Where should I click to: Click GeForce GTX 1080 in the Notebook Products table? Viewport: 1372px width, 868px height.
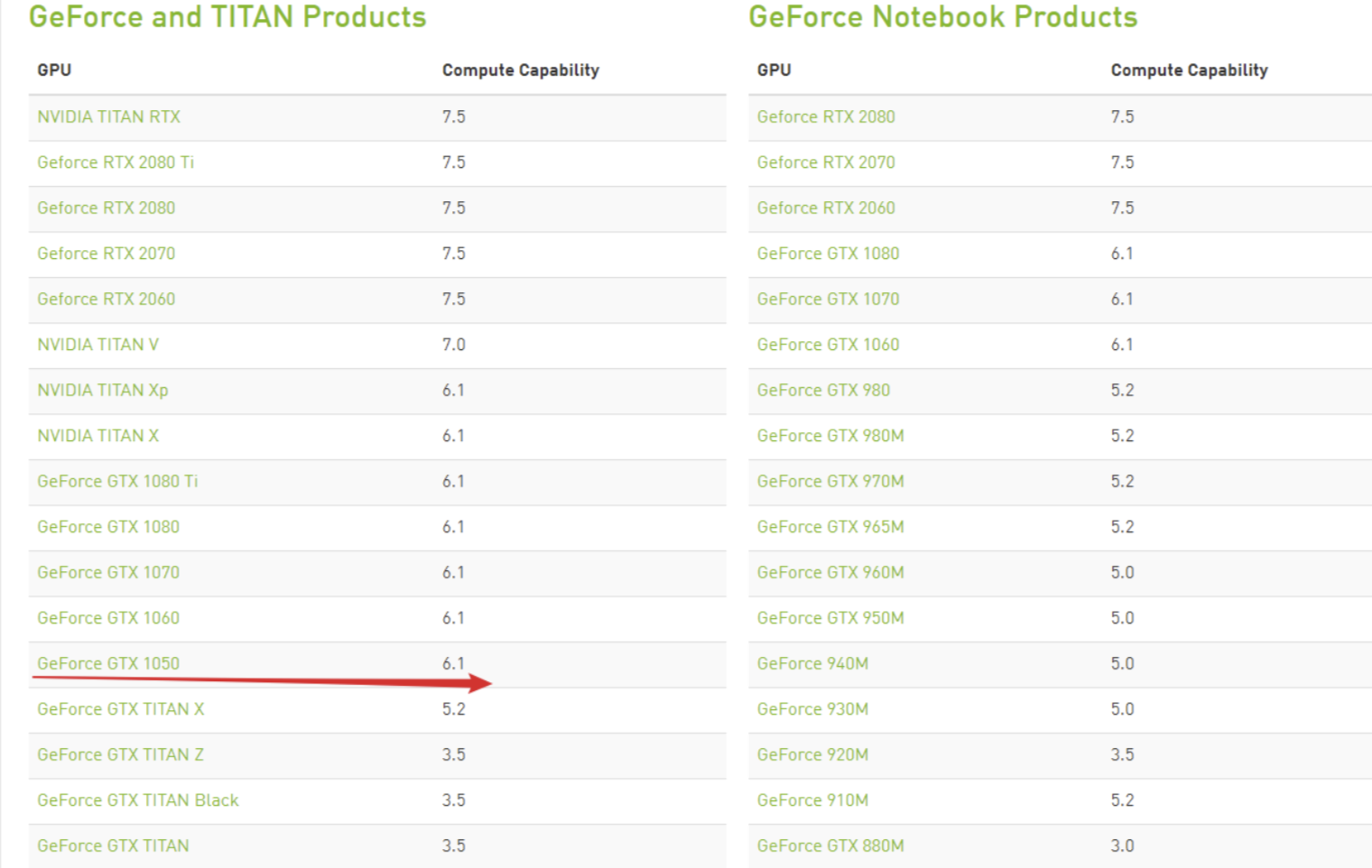tap(828, 254)
